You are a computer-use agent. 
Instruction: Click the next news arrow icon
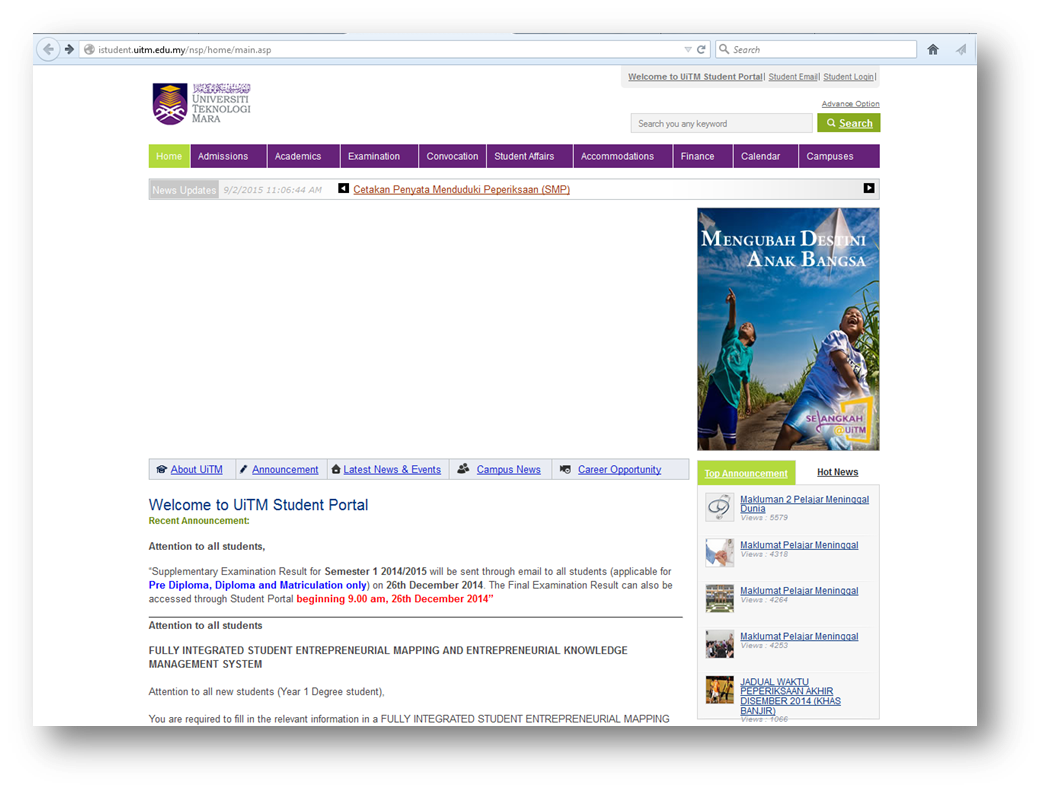(869, 188)
